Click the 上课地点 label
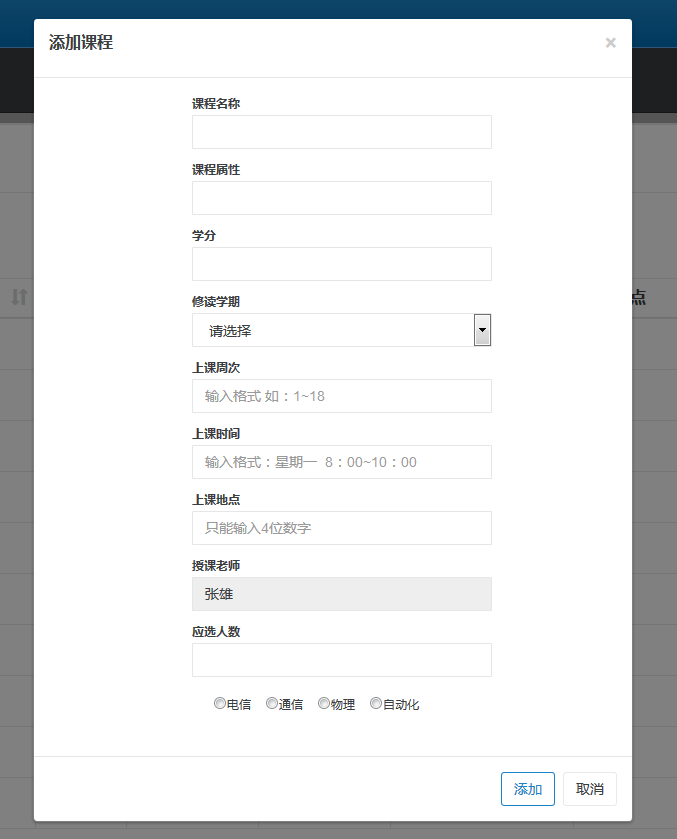Image resolution: width=677 pixels, height=839 pixels. tap(216, 500)
